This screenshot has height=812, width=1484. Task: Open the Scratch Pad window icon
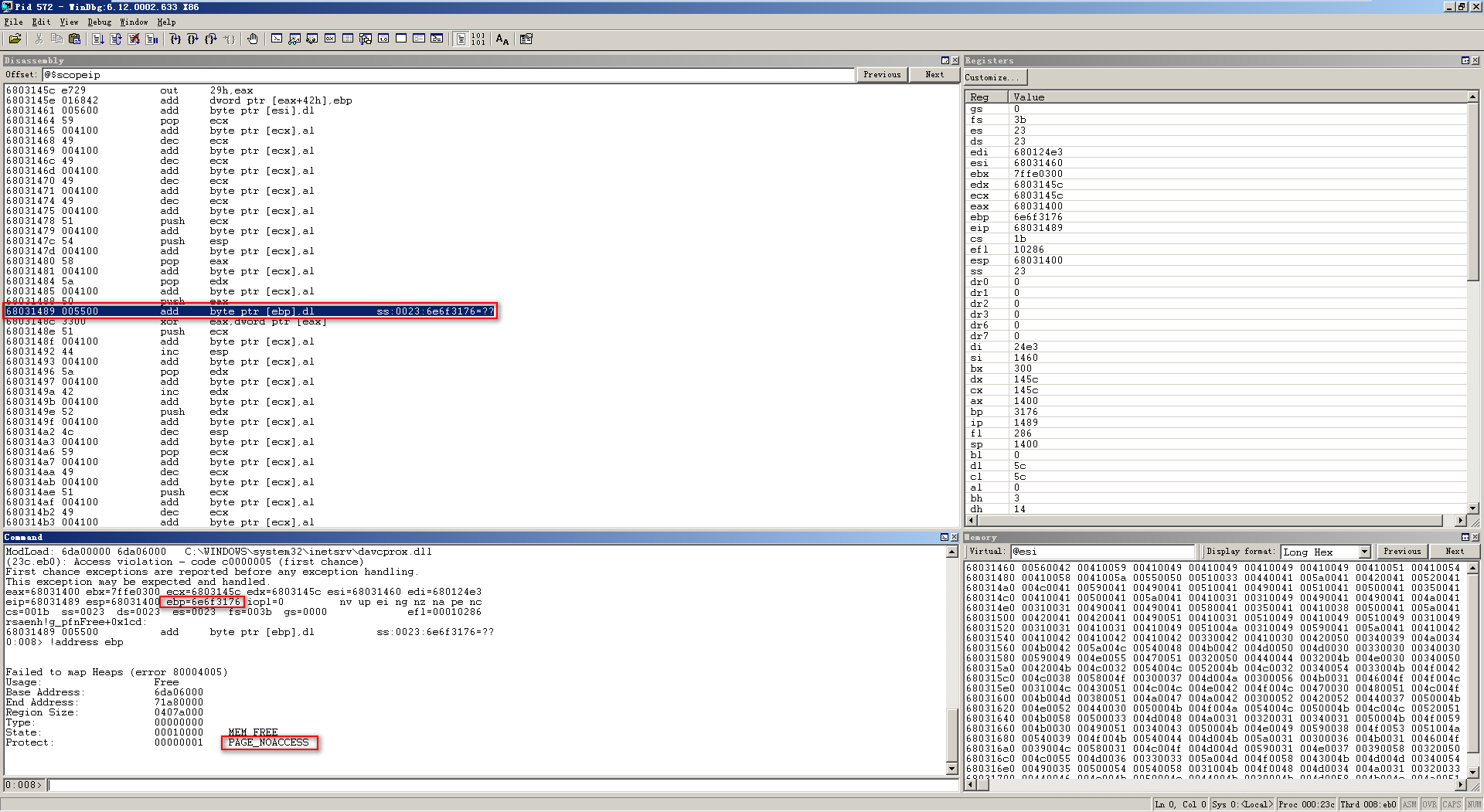401,39
